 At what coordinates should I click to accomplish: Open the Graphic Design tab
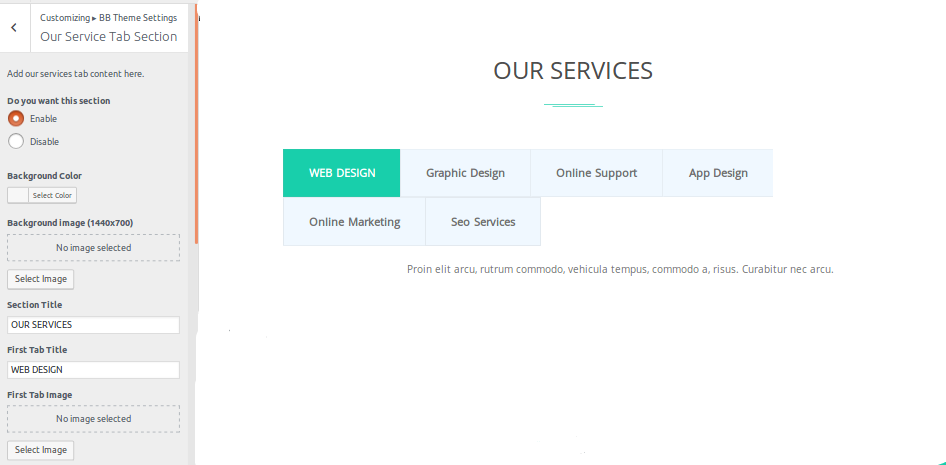pyautogui.click(x=465, y=173)
